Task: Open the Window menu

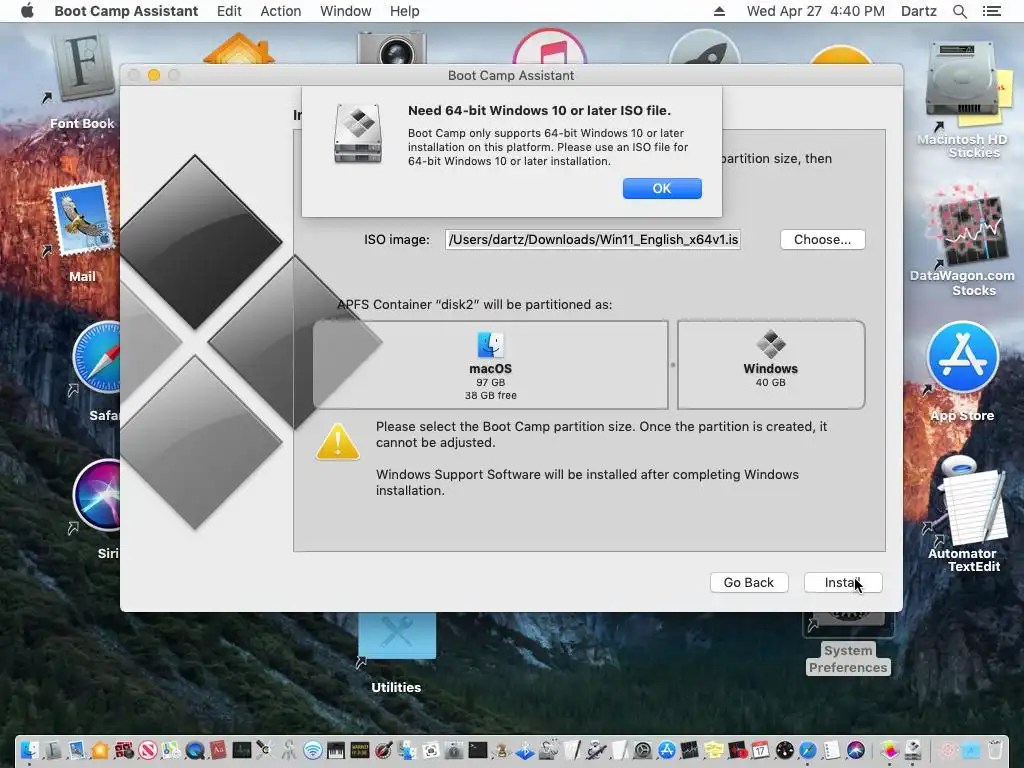Action: tap(345, 11)
